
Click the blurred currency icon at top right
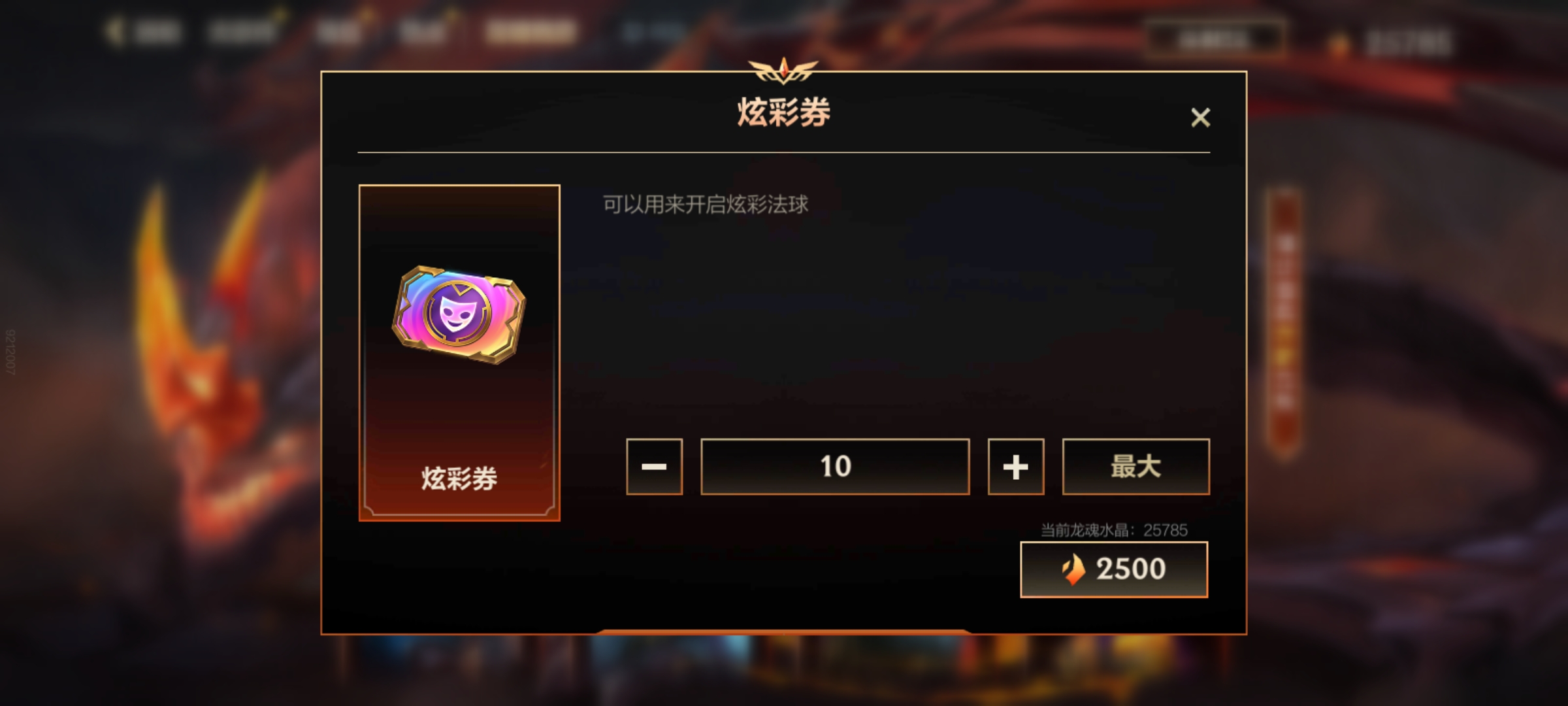1339,43
